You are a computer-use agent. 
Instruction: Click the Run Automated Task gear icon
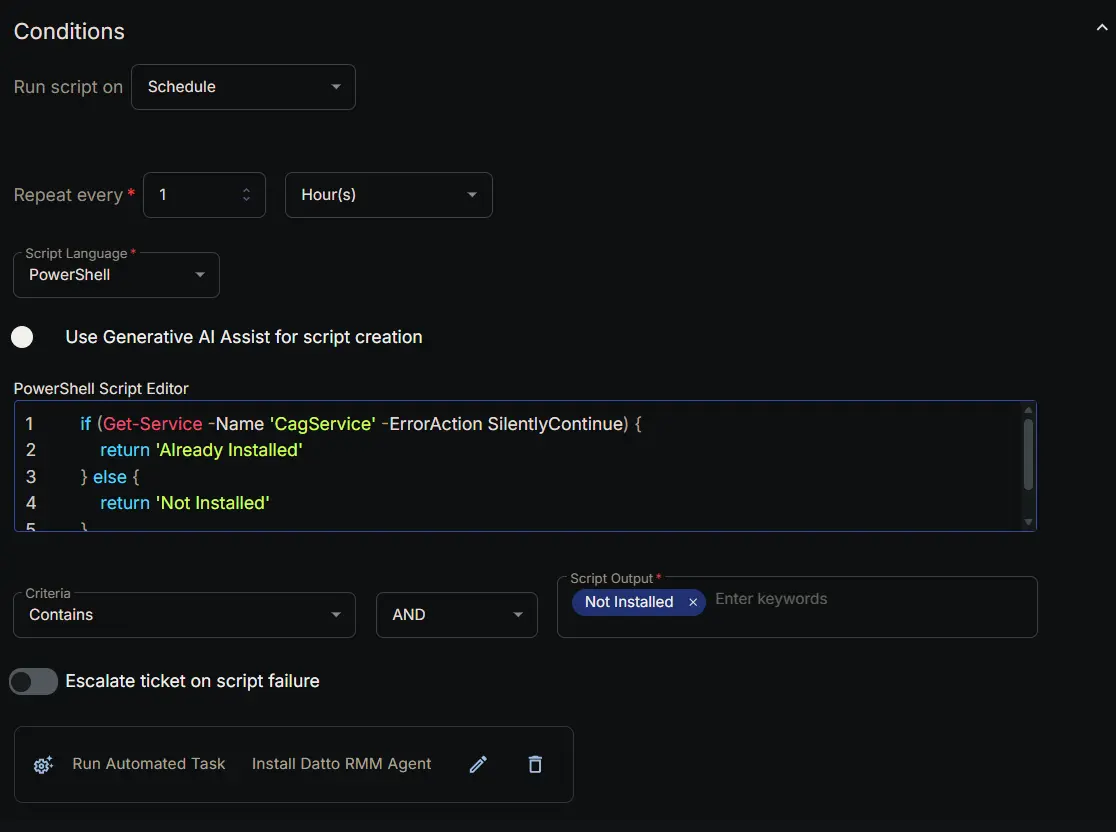click(43, 765)
